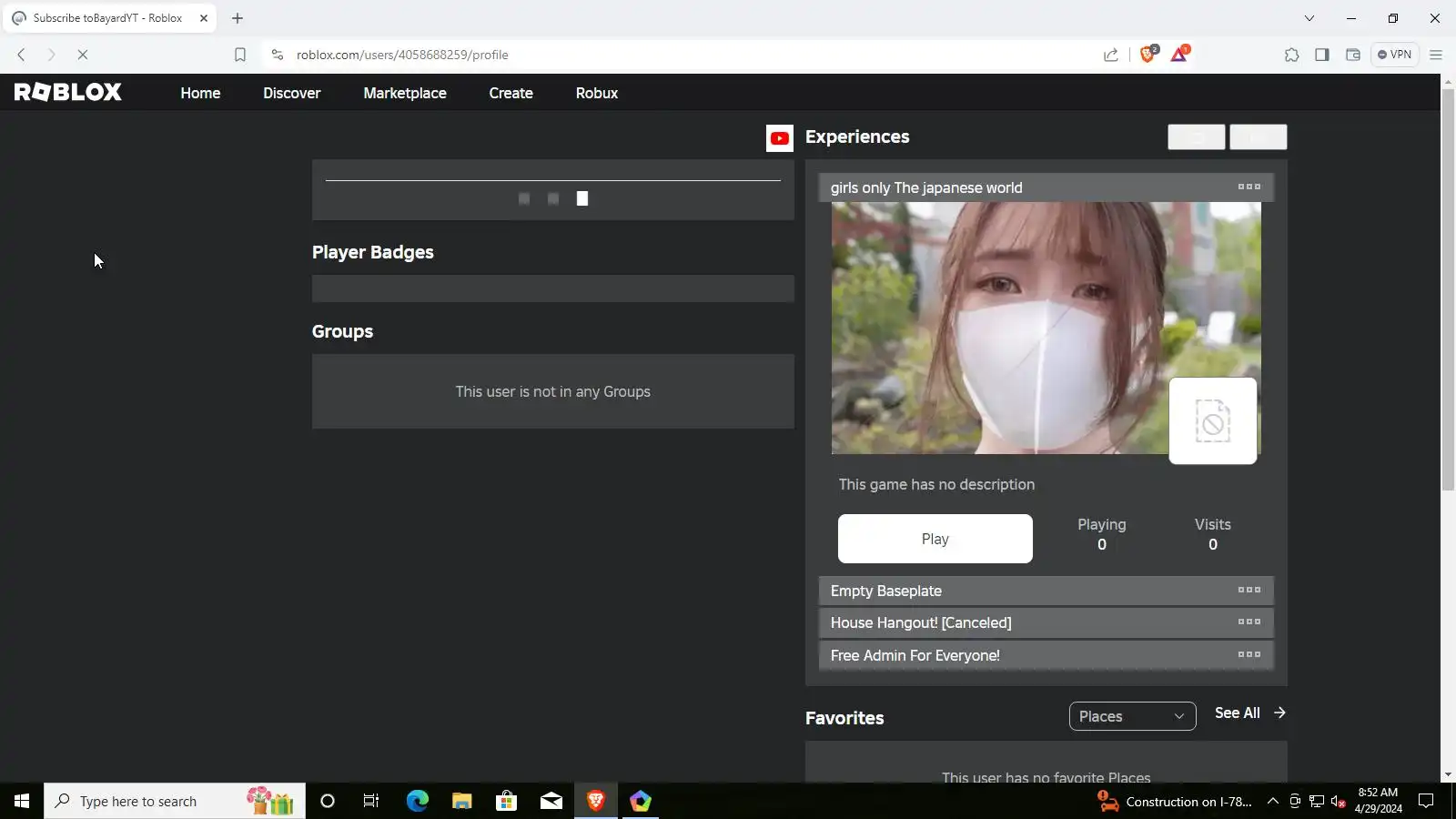Open the Brave main hamburger menu

click(1436, 55)
